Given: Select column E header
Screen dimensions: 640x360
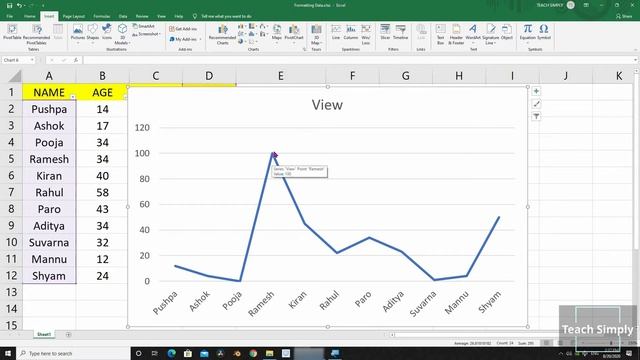Looking at the screenshot, I should pos(280,76).
